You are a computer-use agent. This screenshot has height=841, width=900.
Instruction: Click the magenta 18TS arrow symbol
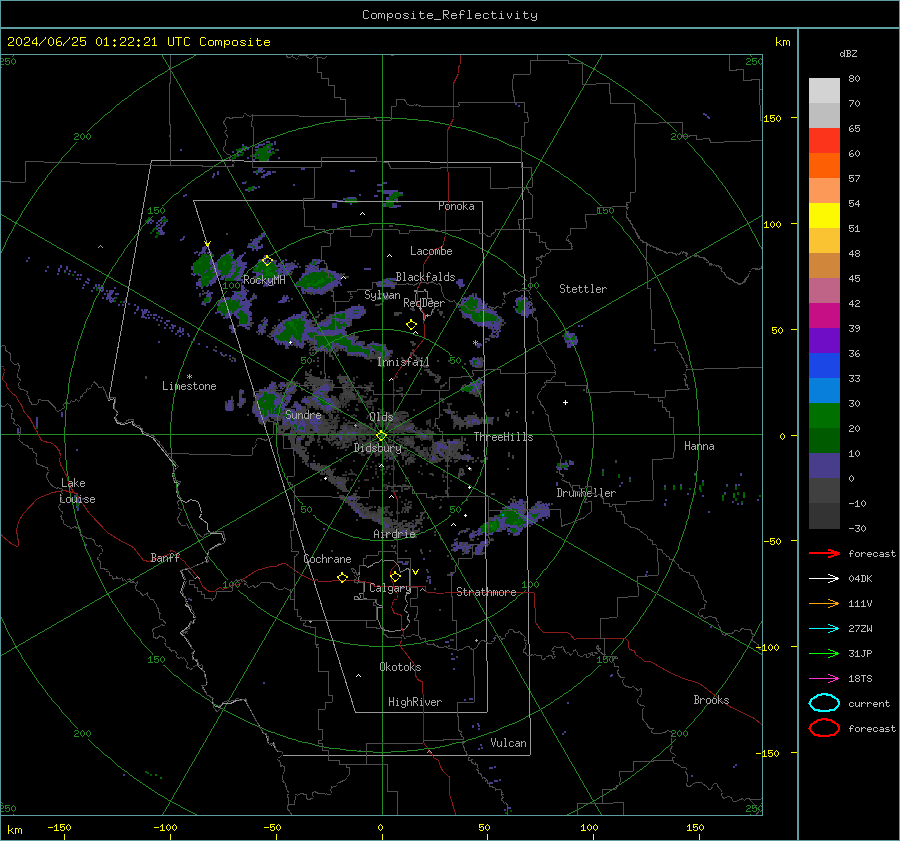pos(824,679)
